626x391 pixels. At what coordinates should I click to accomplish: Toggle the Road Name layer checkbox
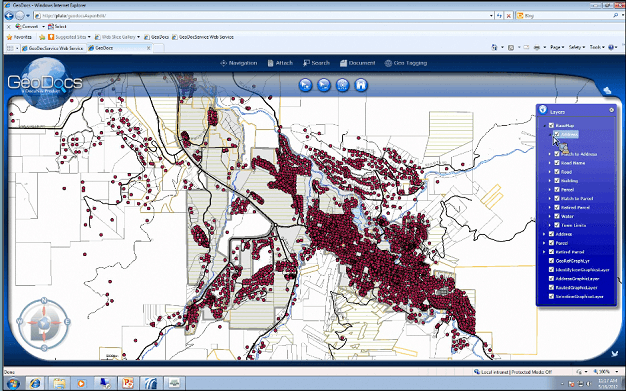tap(557, 163)
